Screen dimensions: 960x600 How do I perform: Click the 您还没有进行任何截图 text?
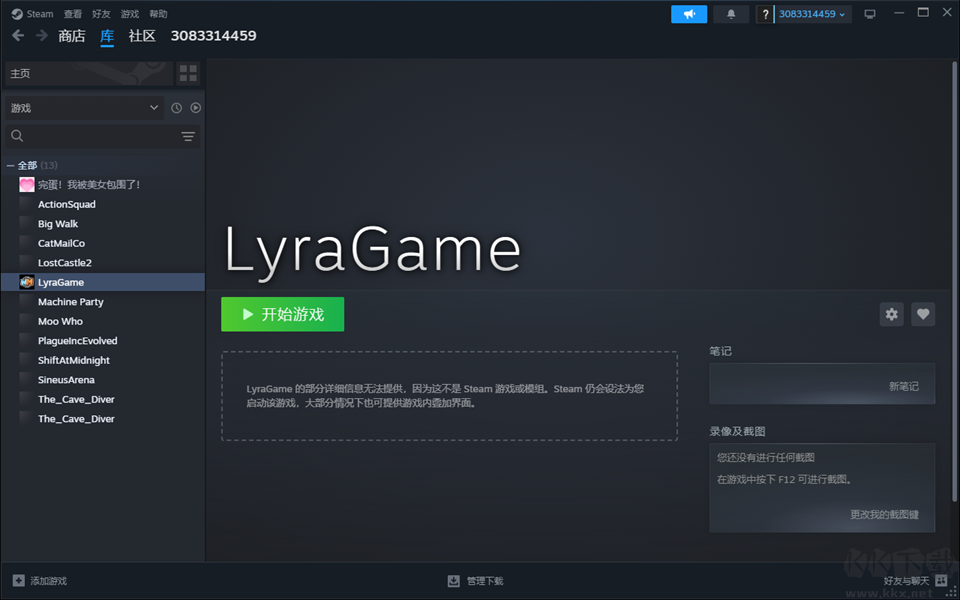tap(765, 457)
